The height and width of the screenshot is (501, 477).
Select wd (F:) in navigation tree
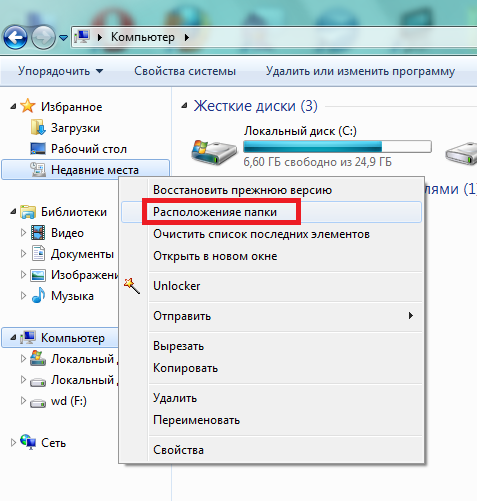tap(69, 401)
